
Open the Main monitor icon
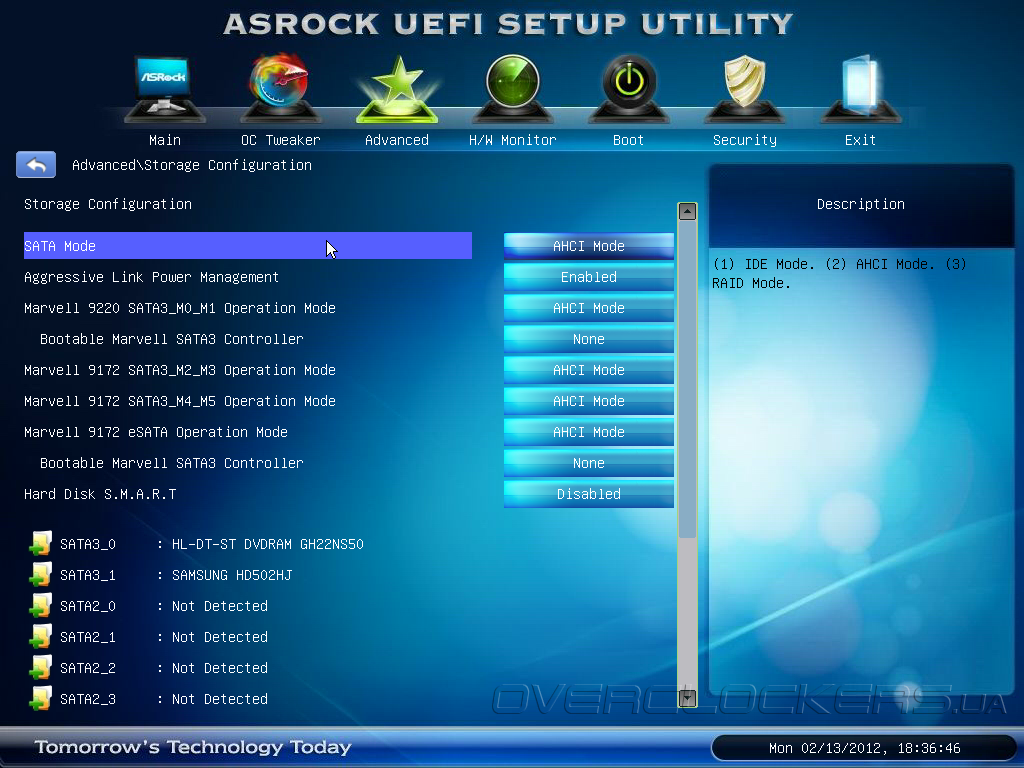coord(165,89)
